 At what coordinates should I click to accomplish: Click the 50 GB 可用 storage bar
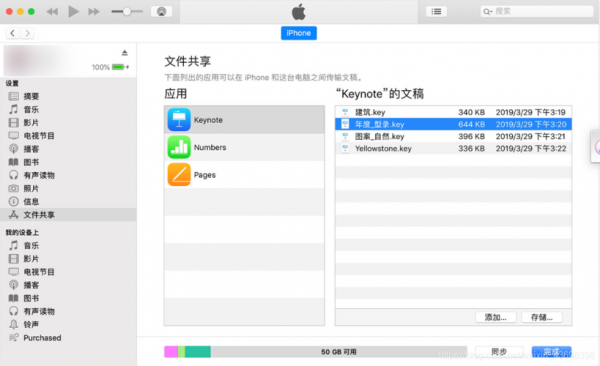pyautogui.click(x=316, y=352)
